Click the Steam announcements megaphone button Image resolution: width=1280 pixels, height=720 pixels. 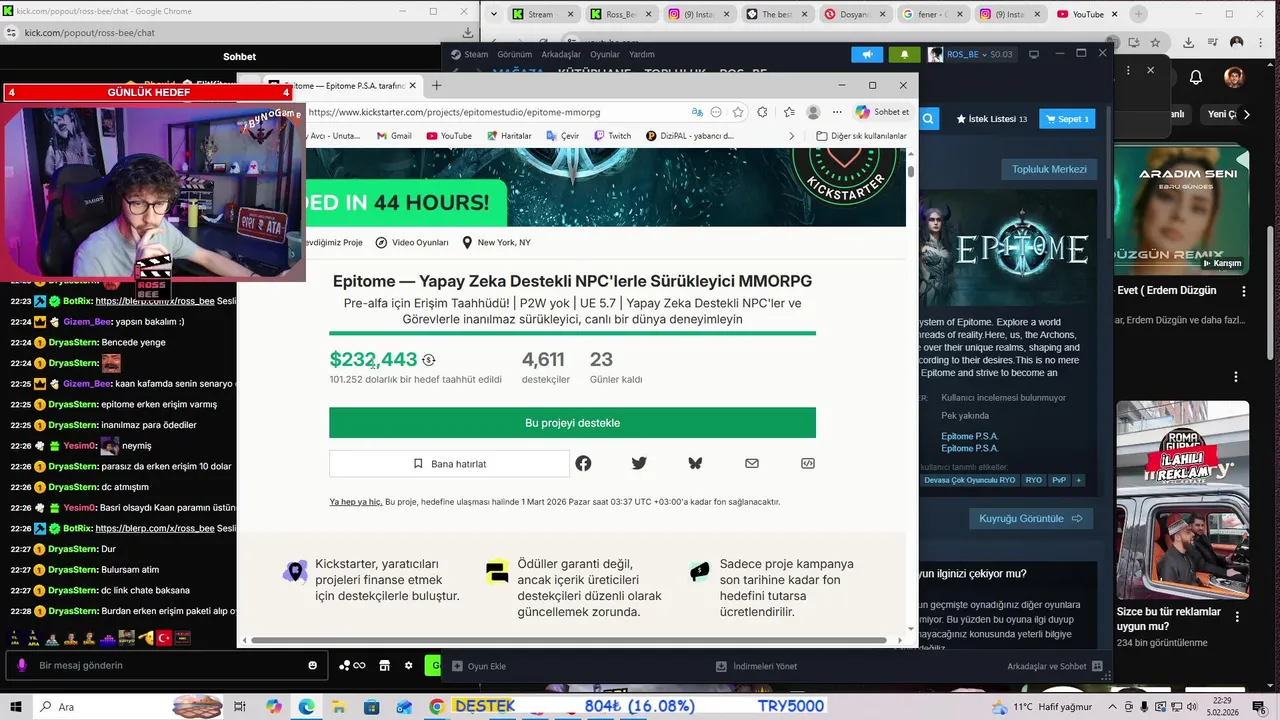pyautogui.click(x=867, y=54)
